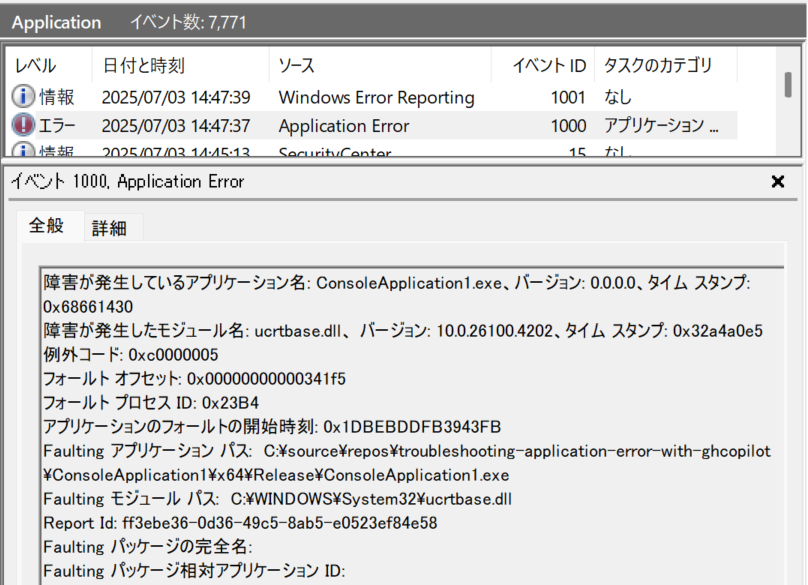
Task: Click the ucrtbase.dll faulting module path line
Action: (278, 499)
